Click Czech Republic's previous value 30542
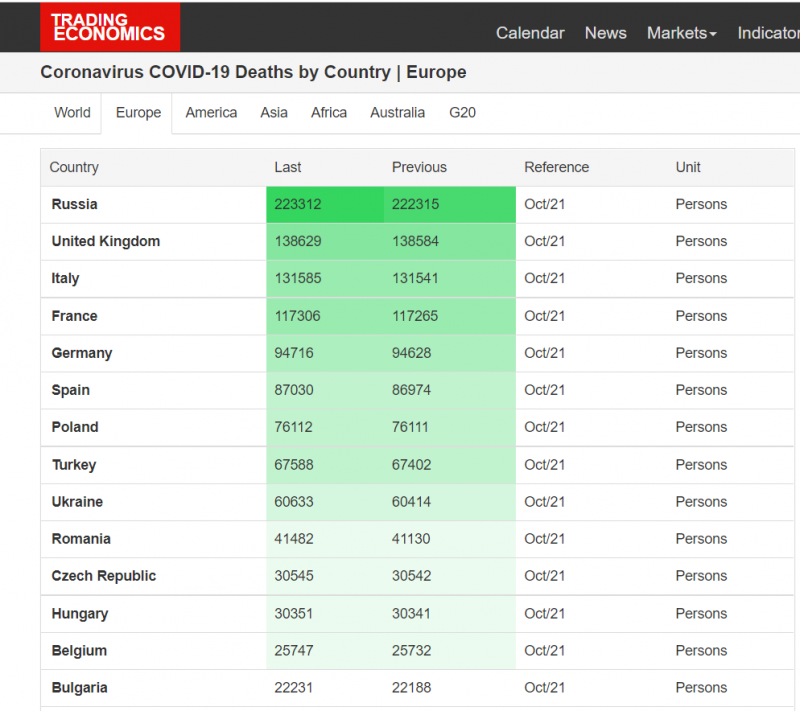This screenshot has width=800, height=711. [x=411, y=576]
